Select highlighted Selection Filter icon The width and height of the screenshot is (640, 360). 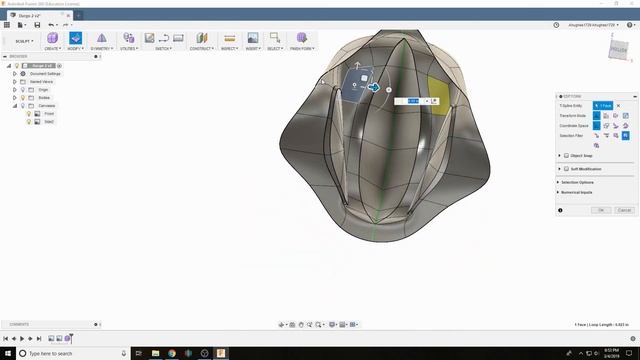pos(626,136)
